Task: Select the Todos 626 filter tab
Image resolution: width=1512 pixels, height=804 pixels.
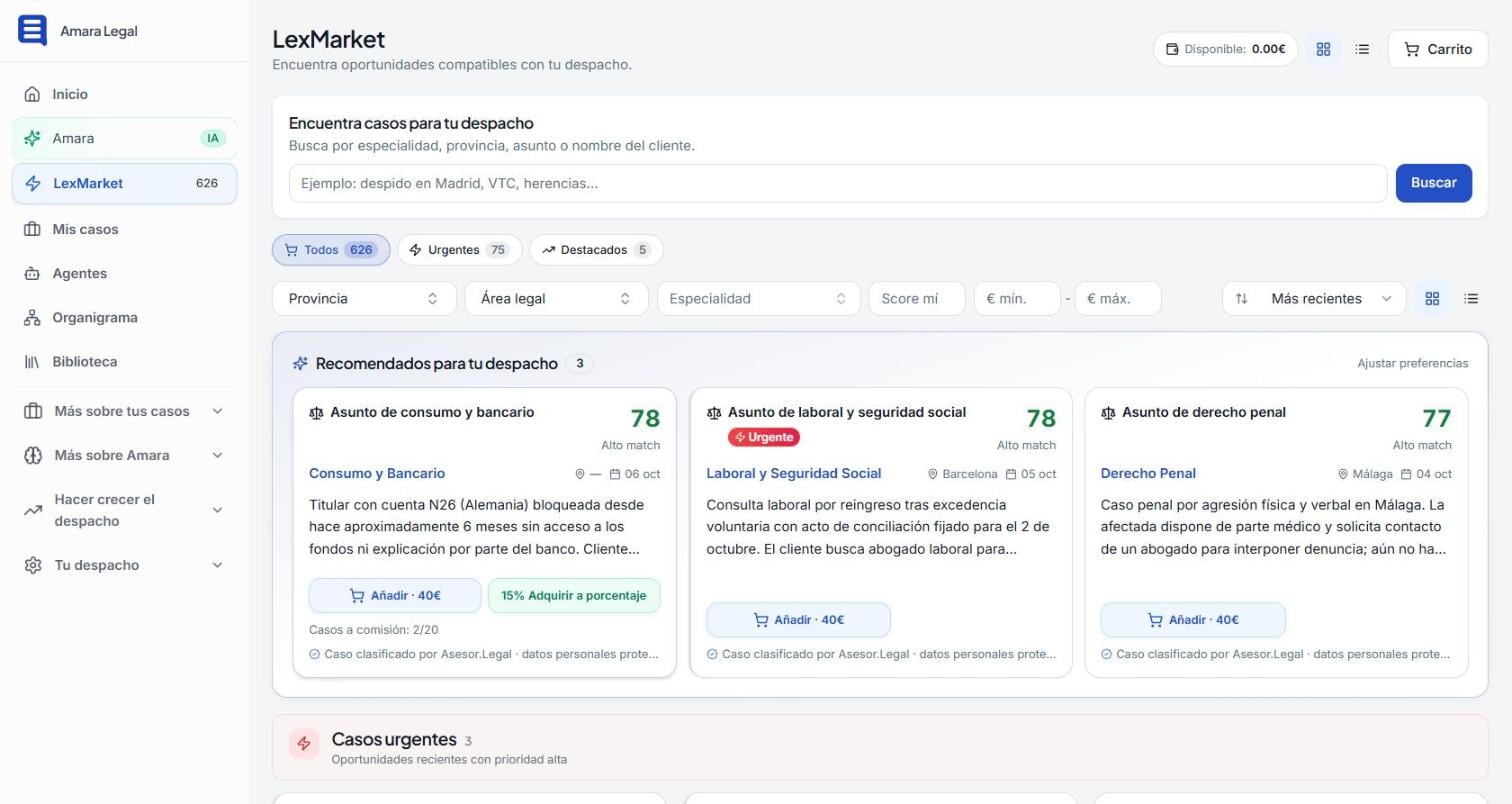Action: (331, 250)
